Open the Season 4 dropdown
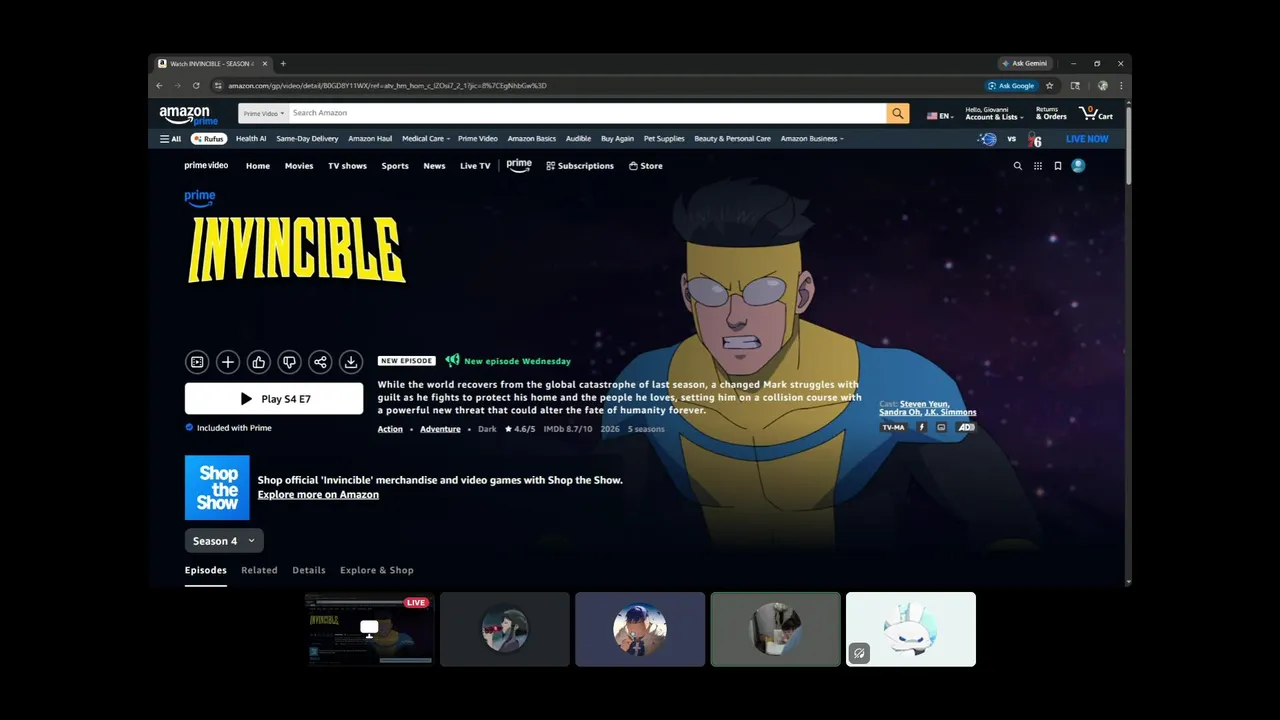 224,541
